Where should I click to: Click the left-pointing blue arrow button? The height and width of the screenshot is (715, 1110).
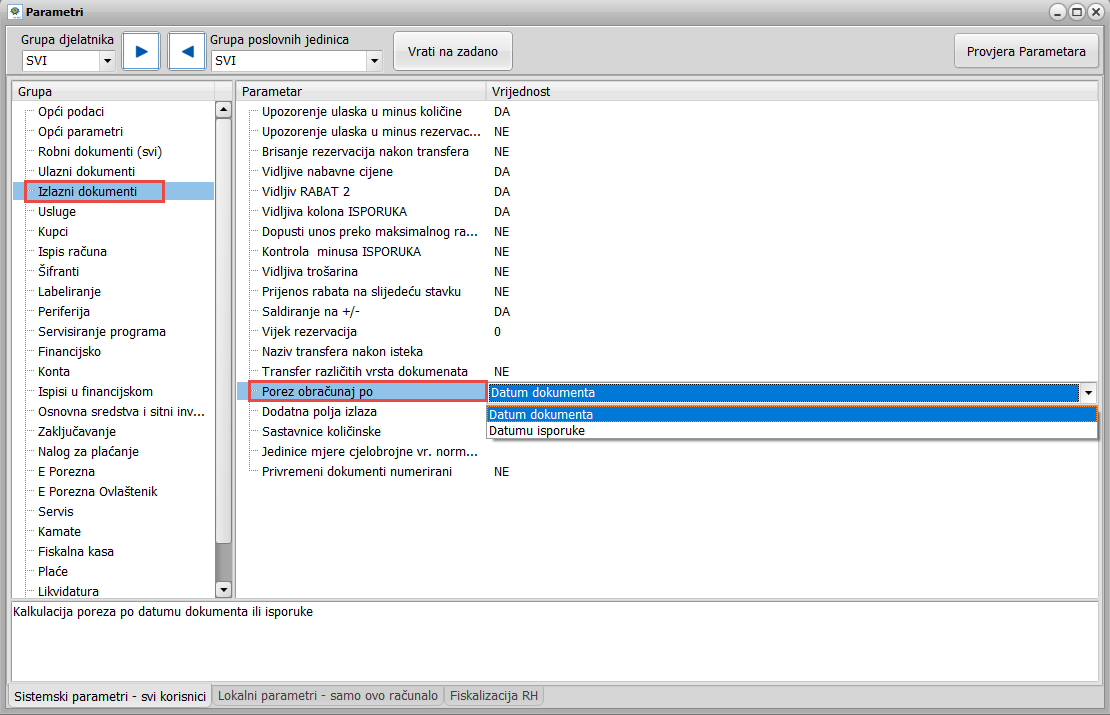(186, 51)
